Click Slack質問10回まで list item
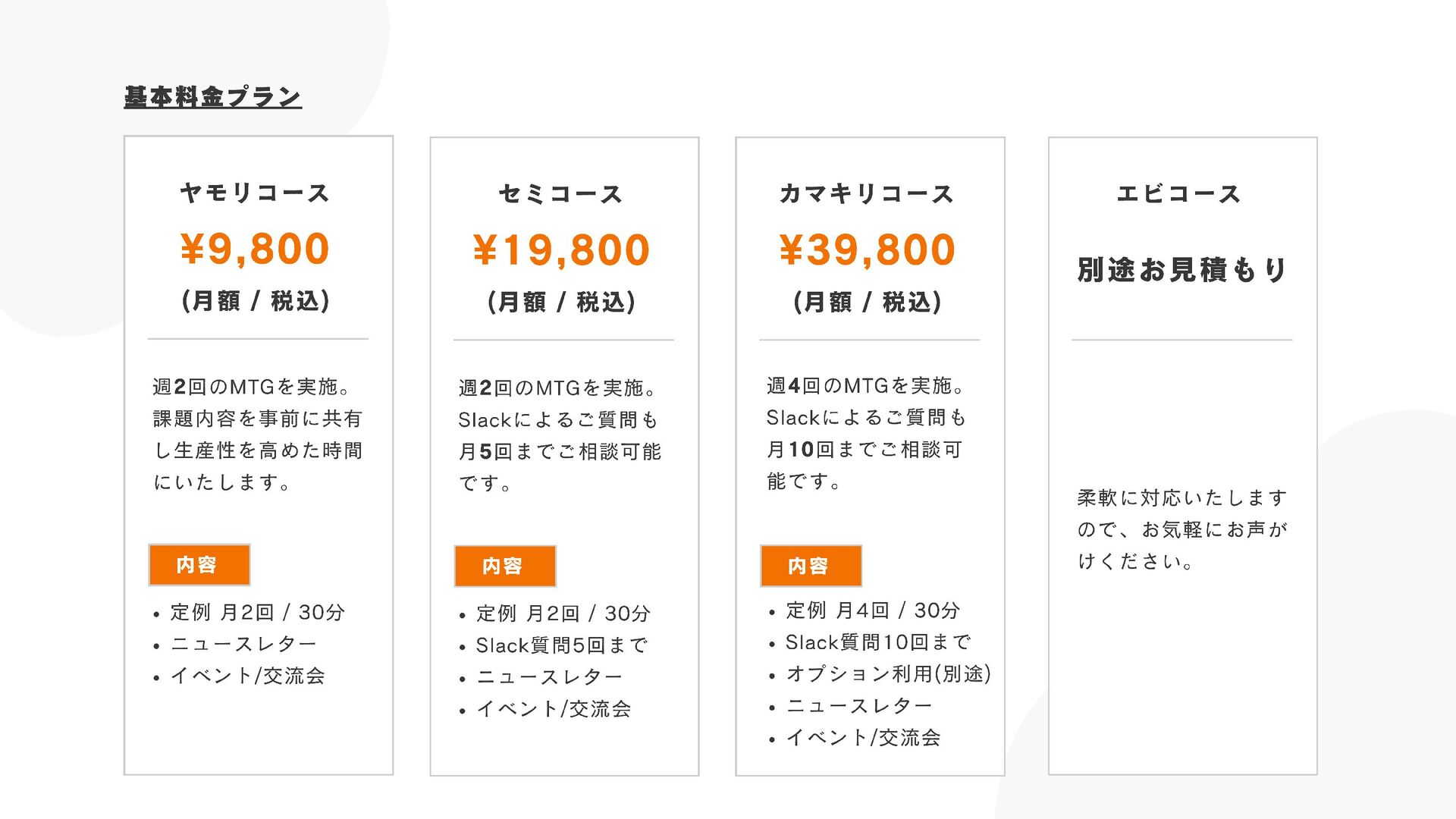The image size is (1456, 819). click(x=878, y=642)
